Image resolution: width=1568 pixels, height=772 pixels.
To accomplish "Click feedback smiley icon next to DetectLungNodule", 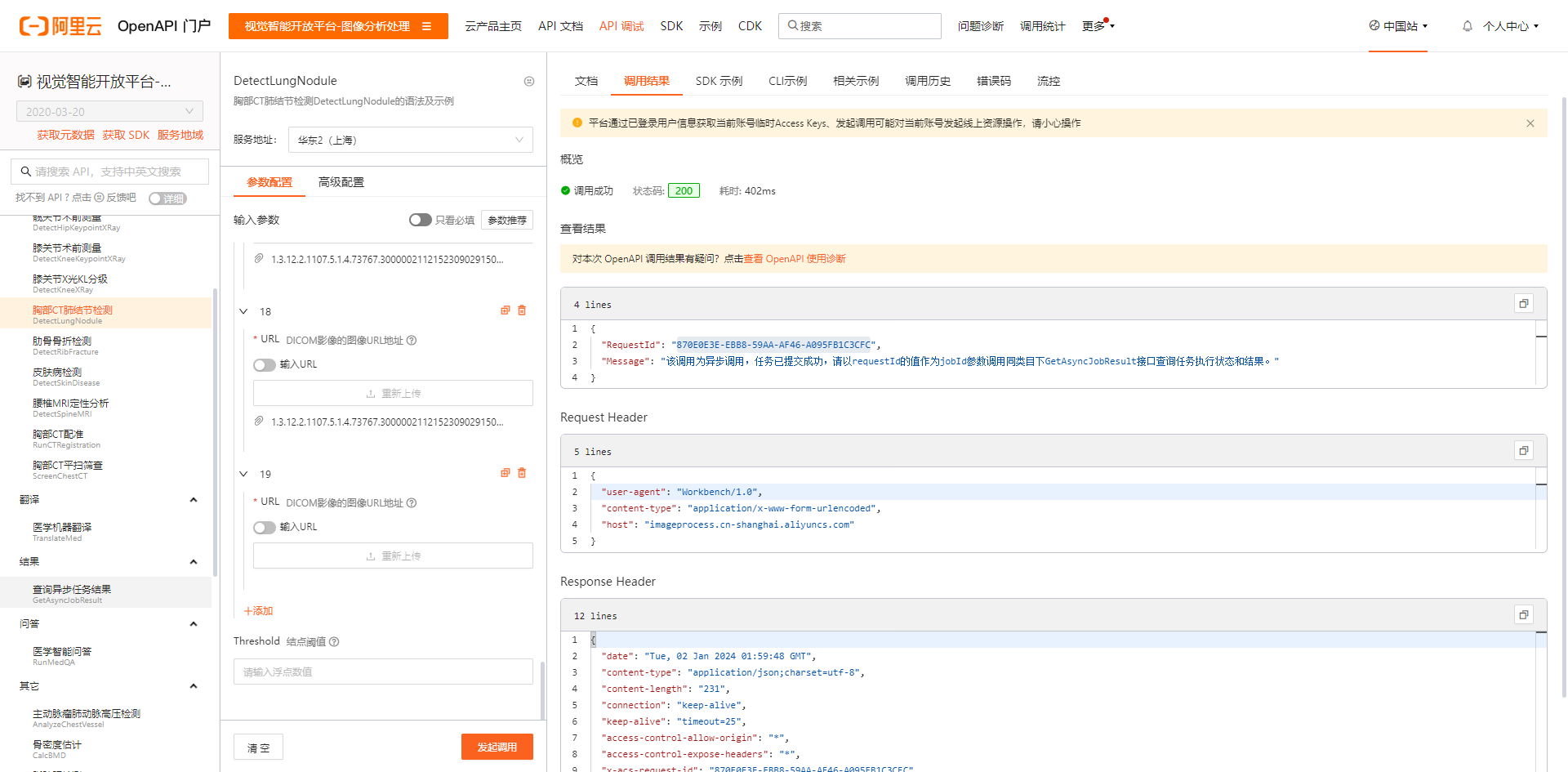I will coord(529,81).
